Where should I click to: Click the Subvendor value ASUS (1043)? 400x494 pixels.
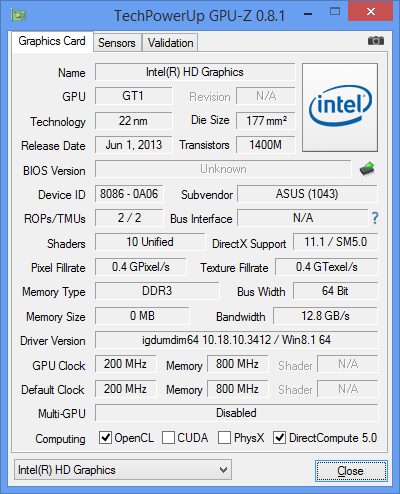pyautogui.click(x=307, y=194)
